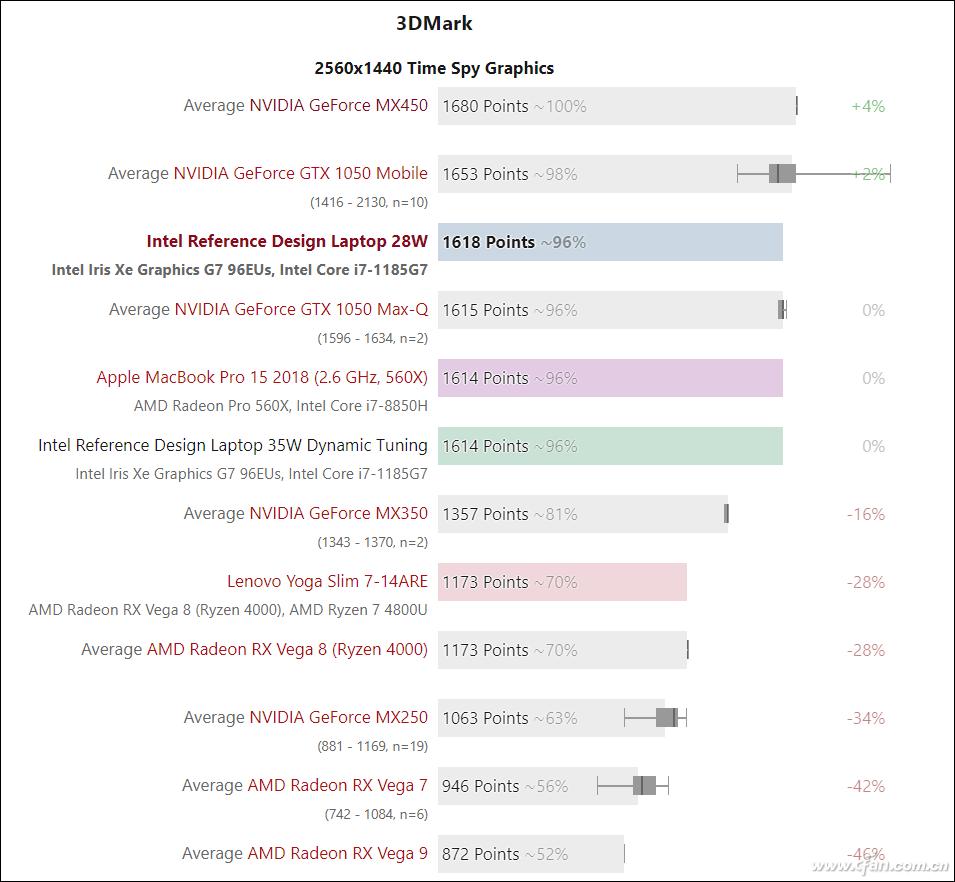Open the NVIDIA GeForce MX450 link
955x882 pixels.
pyautogui.click(x=338, y=105)
